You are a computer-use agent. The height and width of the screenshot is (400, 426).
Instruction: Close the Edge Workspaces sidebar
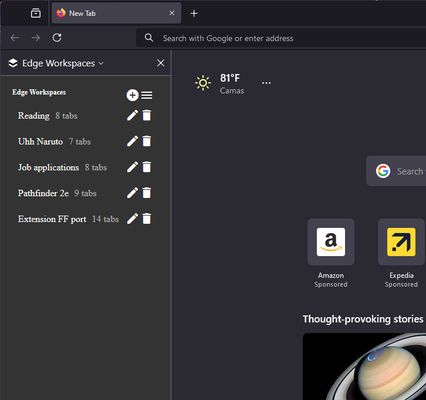click(160, 63)
